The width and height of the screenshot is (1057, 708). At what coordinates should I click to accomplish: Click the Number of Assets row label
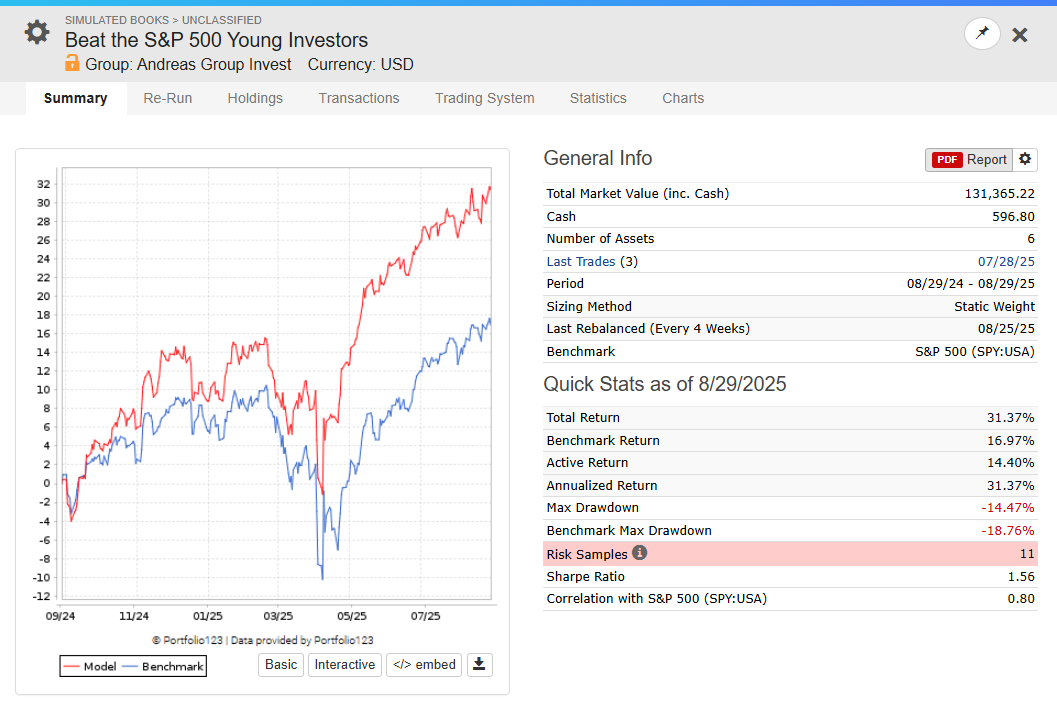[600, 239]
